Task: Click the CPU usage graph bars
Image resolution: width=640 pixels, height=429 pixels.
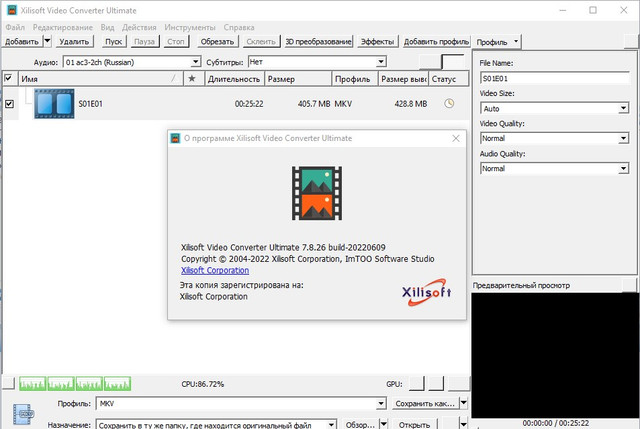Action: tap(75, 384)
